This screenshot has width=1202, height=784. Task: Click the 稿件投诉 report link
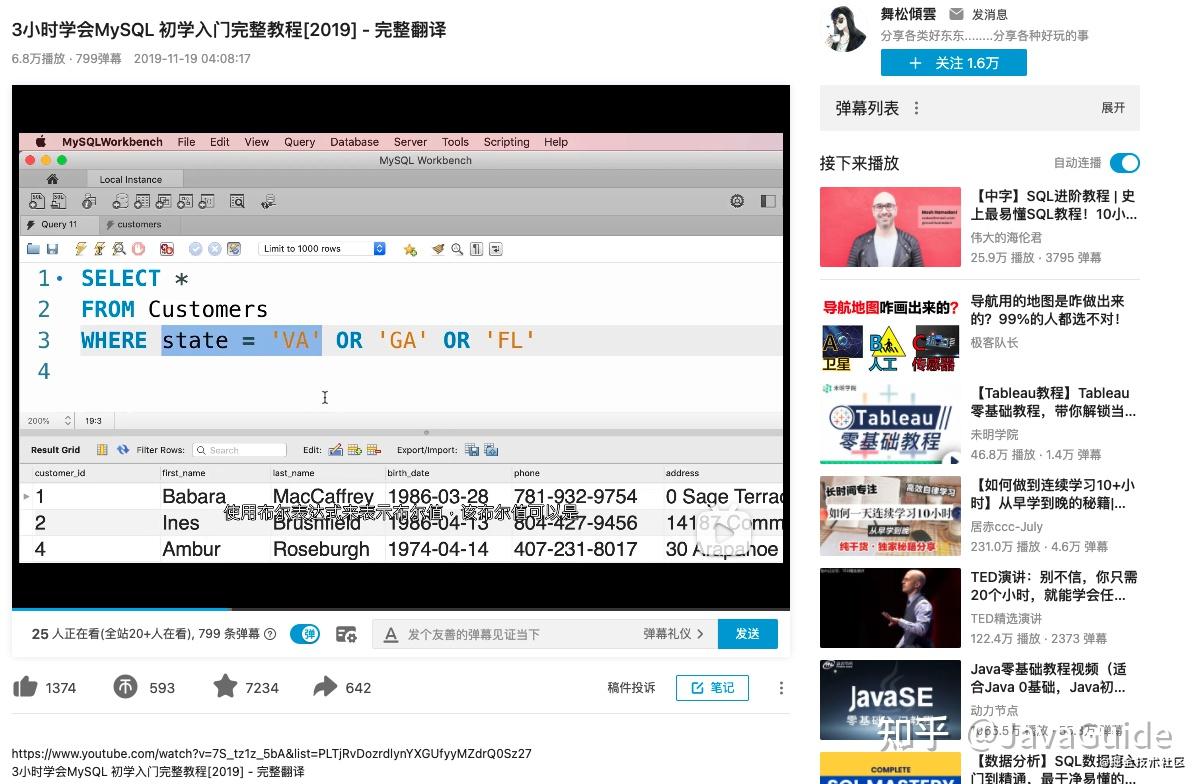632,688
